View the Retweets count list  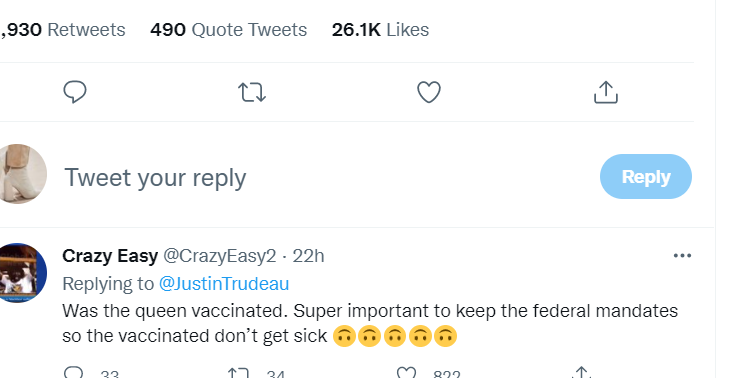point(63,30)
